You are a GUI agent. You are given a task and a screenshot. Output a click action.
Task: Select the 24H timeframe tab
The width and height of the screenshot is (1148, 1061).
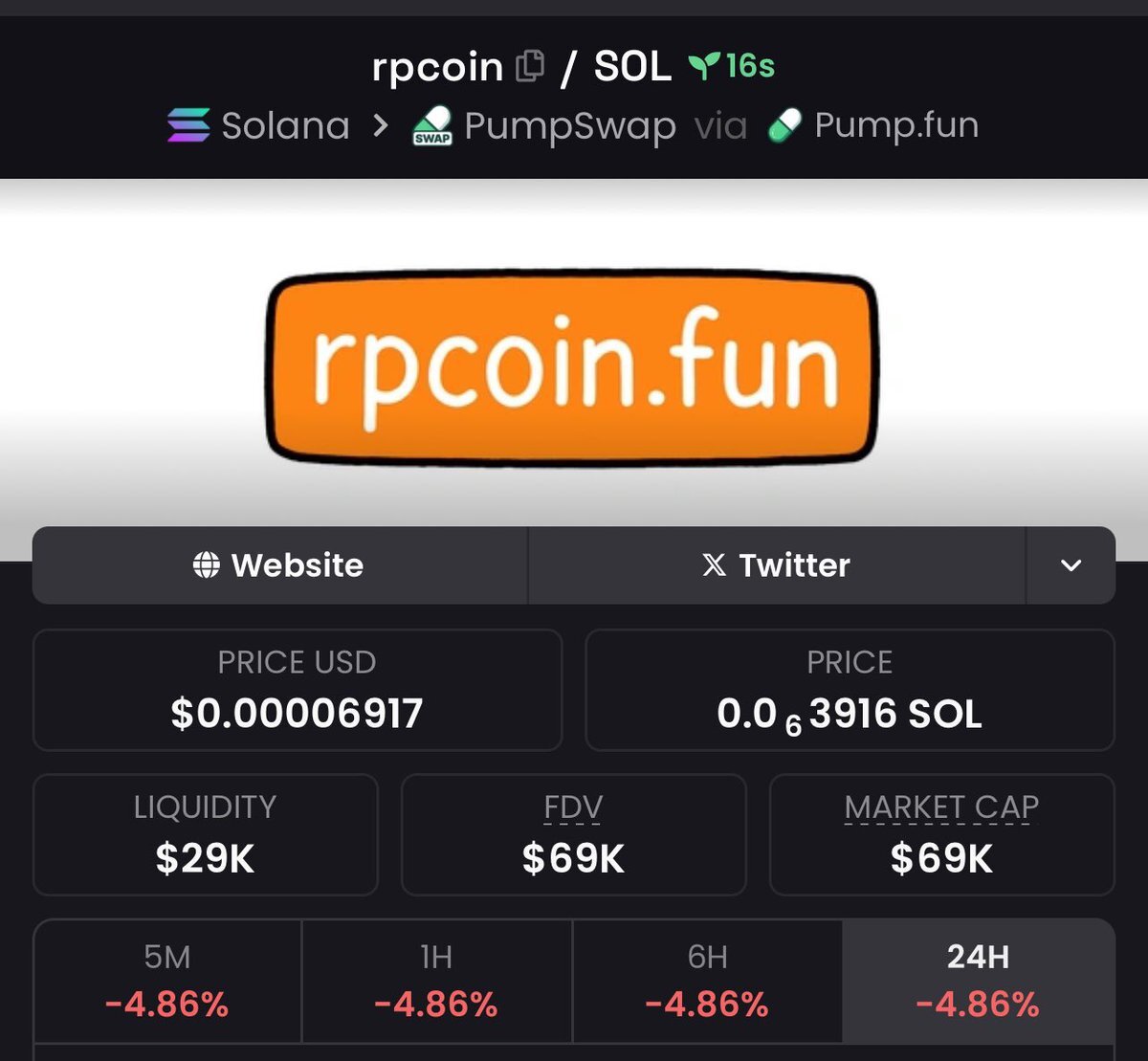click(978, 982)
